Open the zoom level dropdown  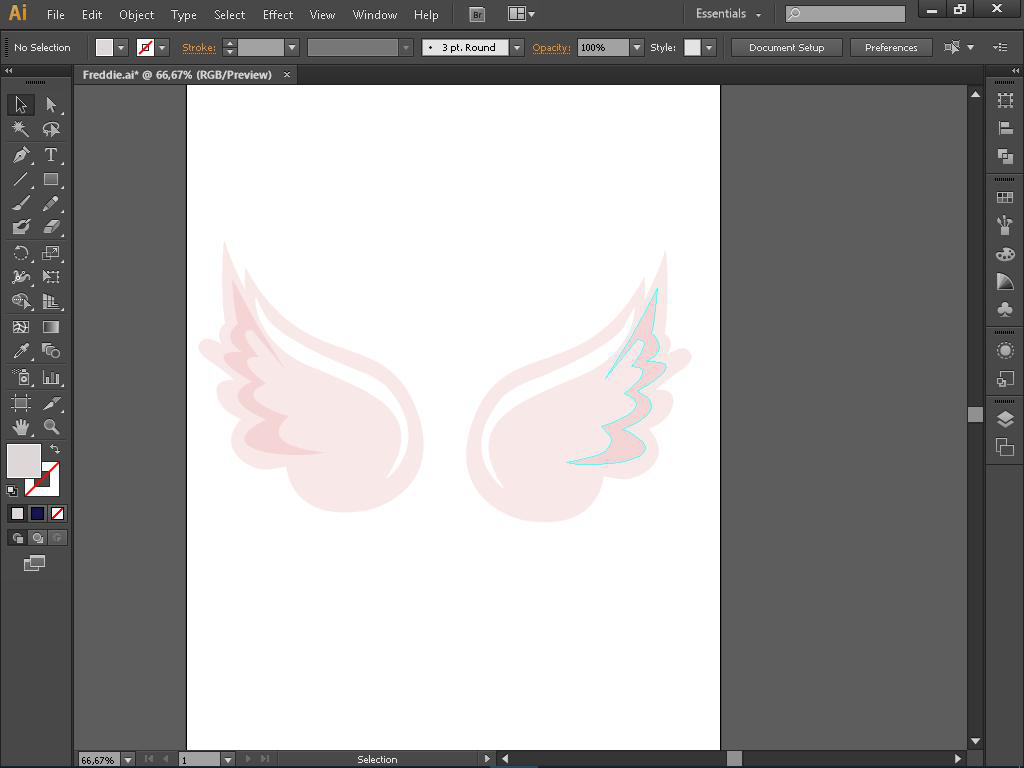pyautogui.click(x=128, y=760)
